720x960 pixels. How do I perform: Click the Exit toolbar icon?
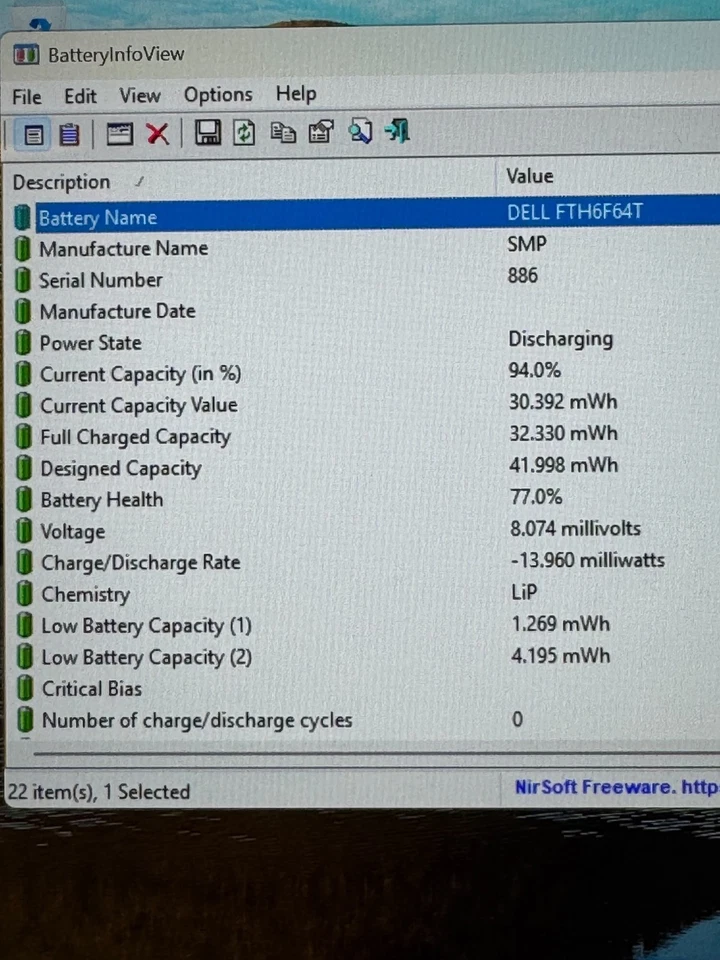[x=397, y=130]
